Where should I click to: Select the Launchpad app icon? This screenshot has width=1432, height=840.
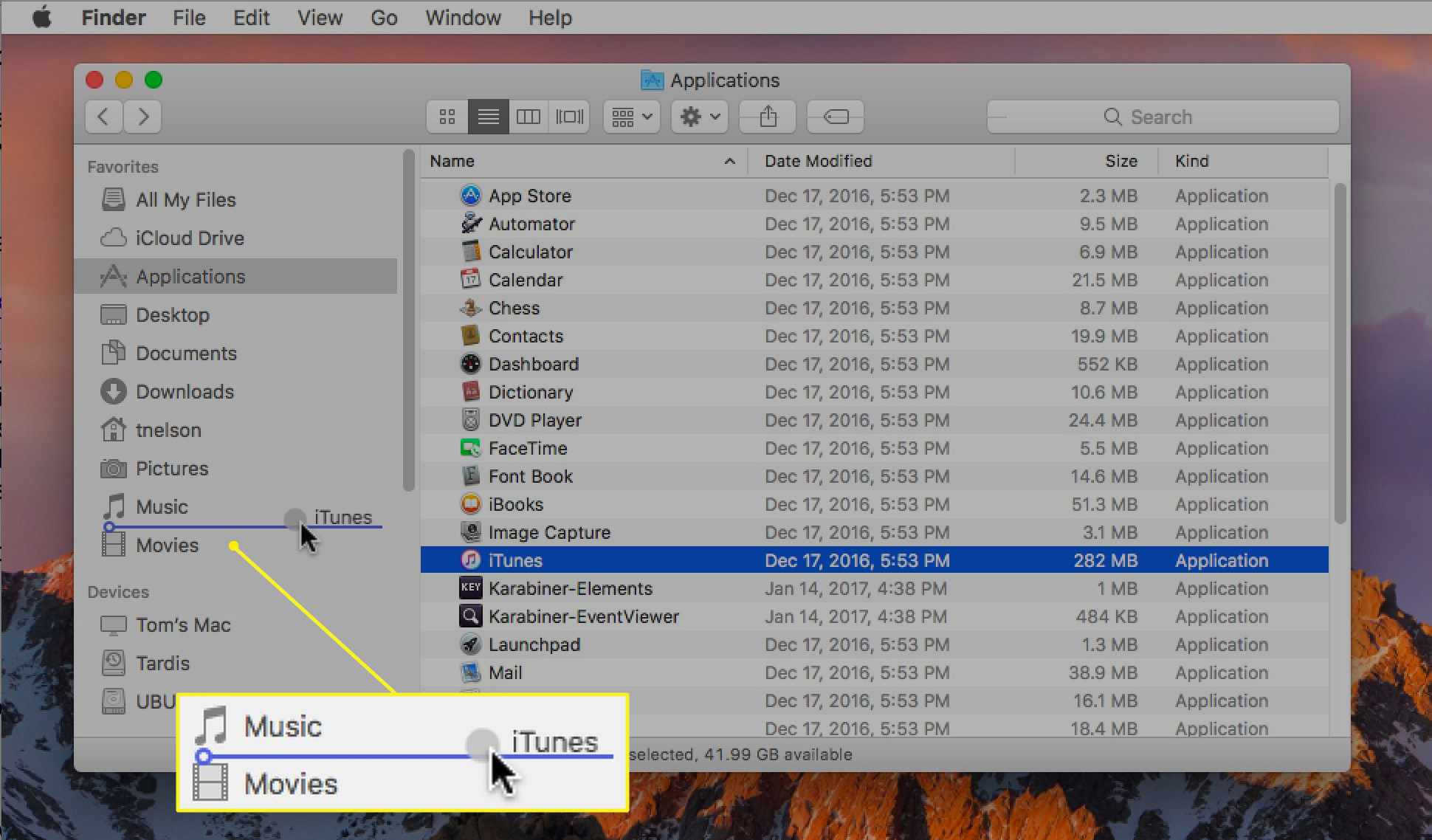coord(470,644)
